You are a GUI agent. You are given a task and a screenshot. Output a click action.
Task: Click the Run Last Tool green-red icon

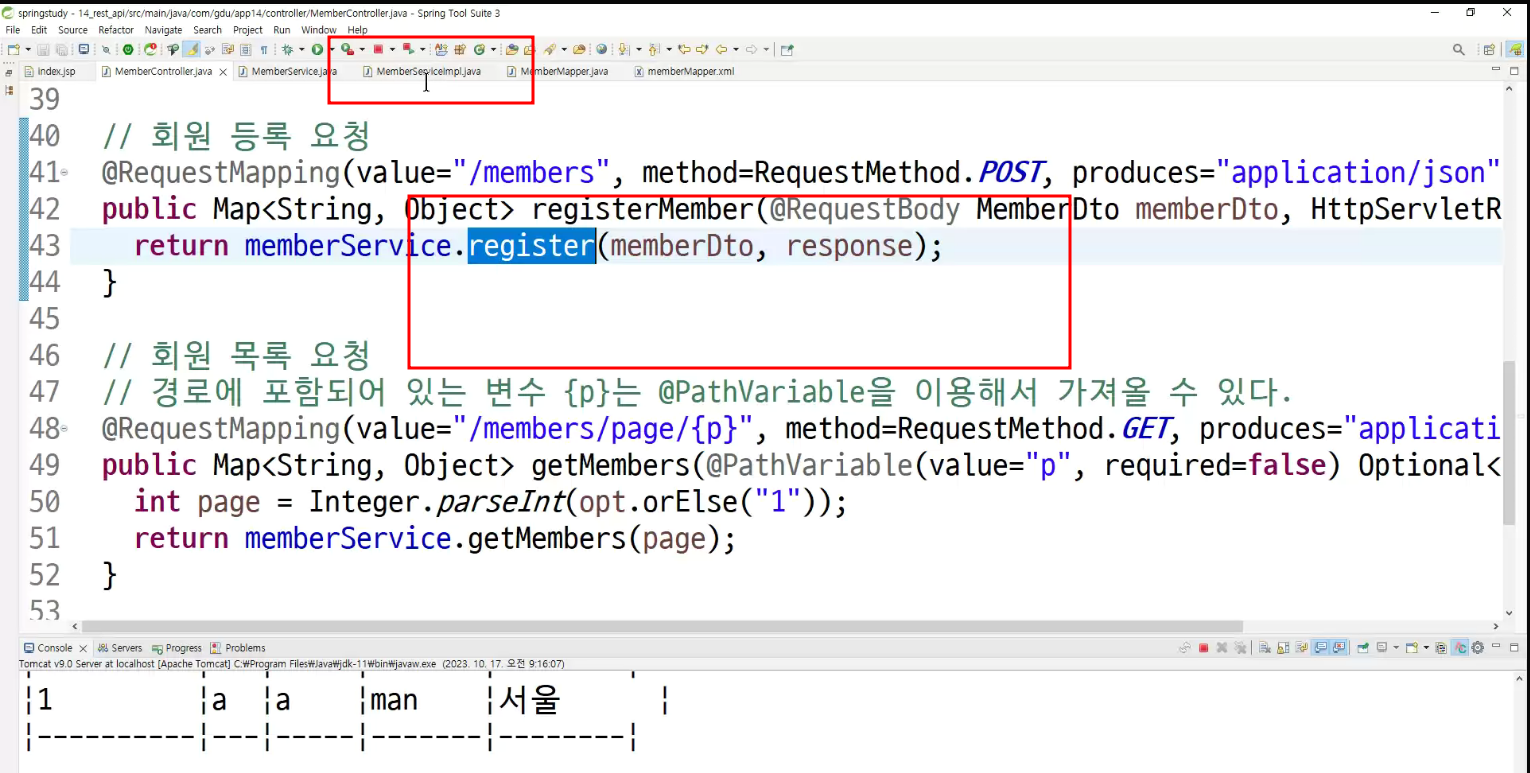click(x=347, y=49)
